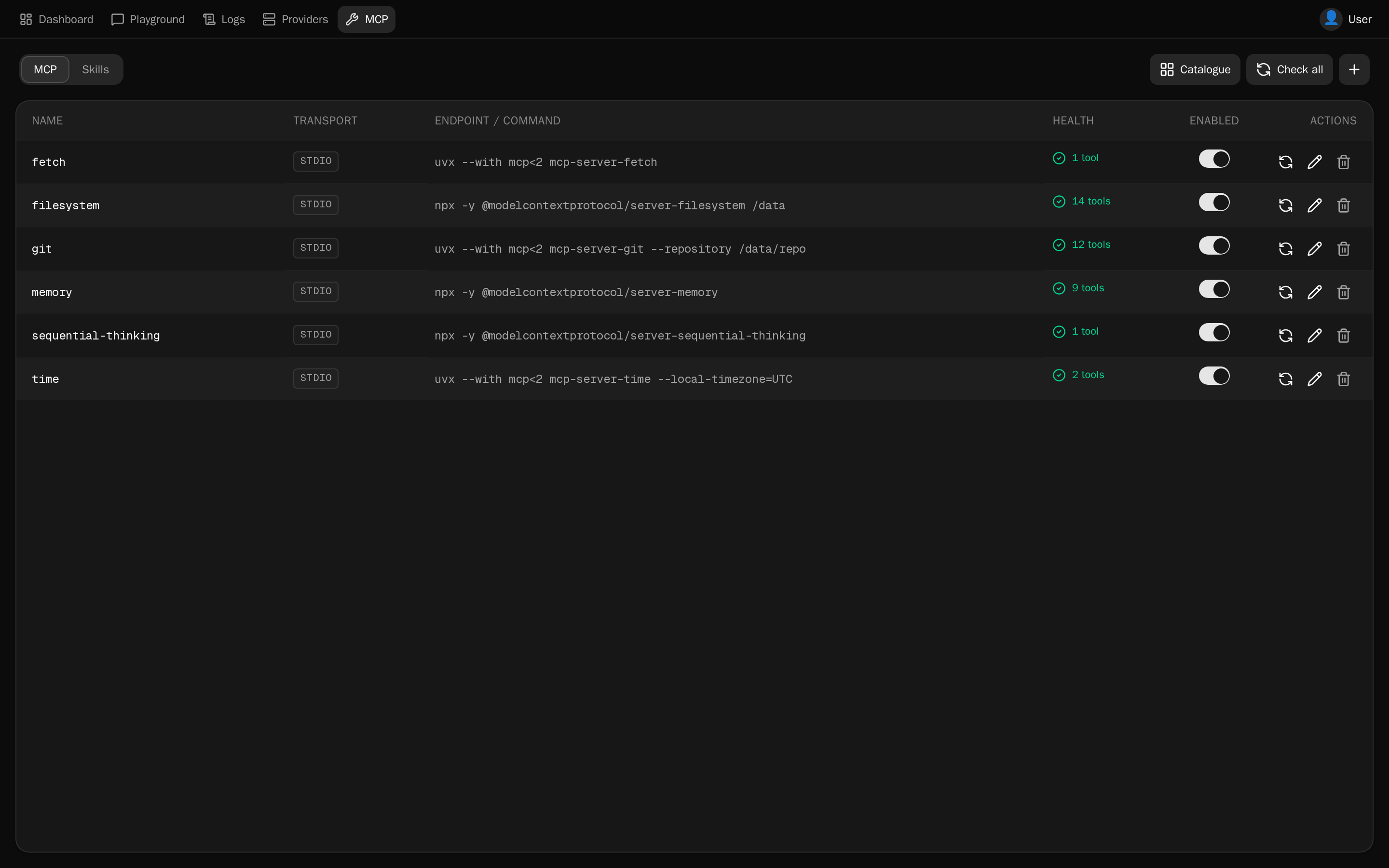1389x868 pixels.
Task: Edit the time server entry
Action: [1314, 379]
